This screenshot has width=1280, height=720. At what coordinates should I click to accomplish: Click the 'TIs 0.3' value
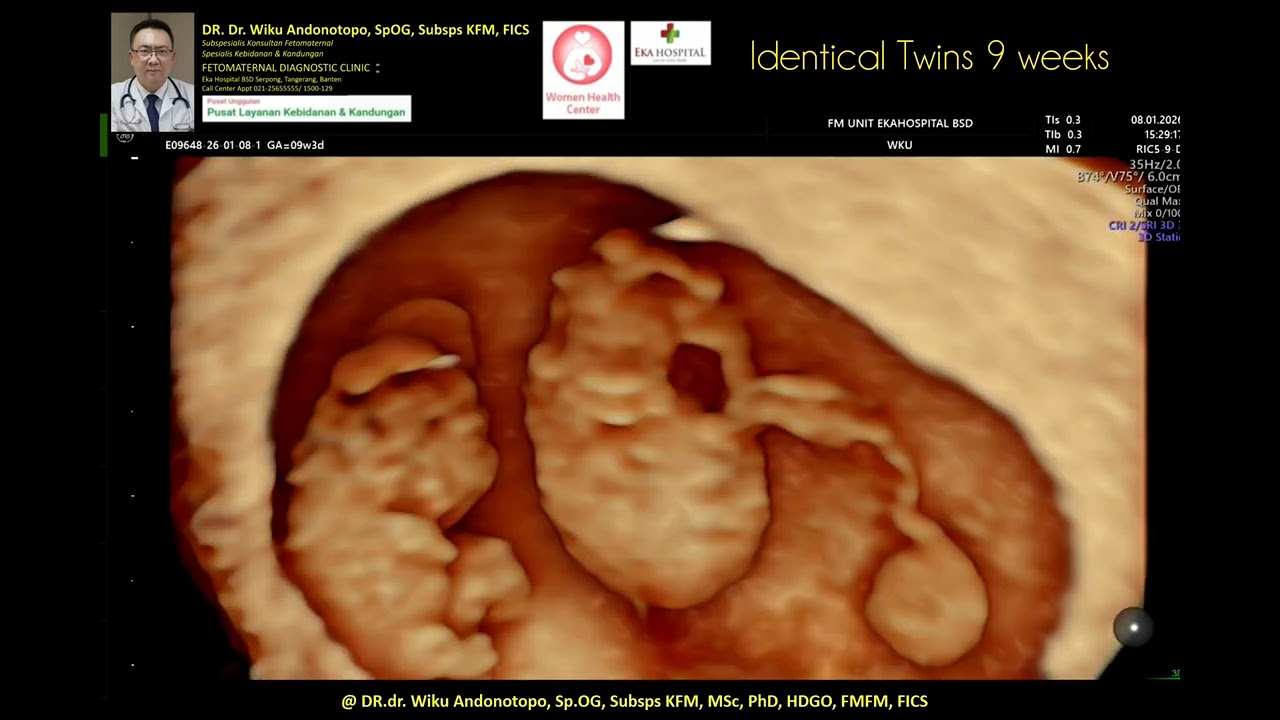point(1062,120)
